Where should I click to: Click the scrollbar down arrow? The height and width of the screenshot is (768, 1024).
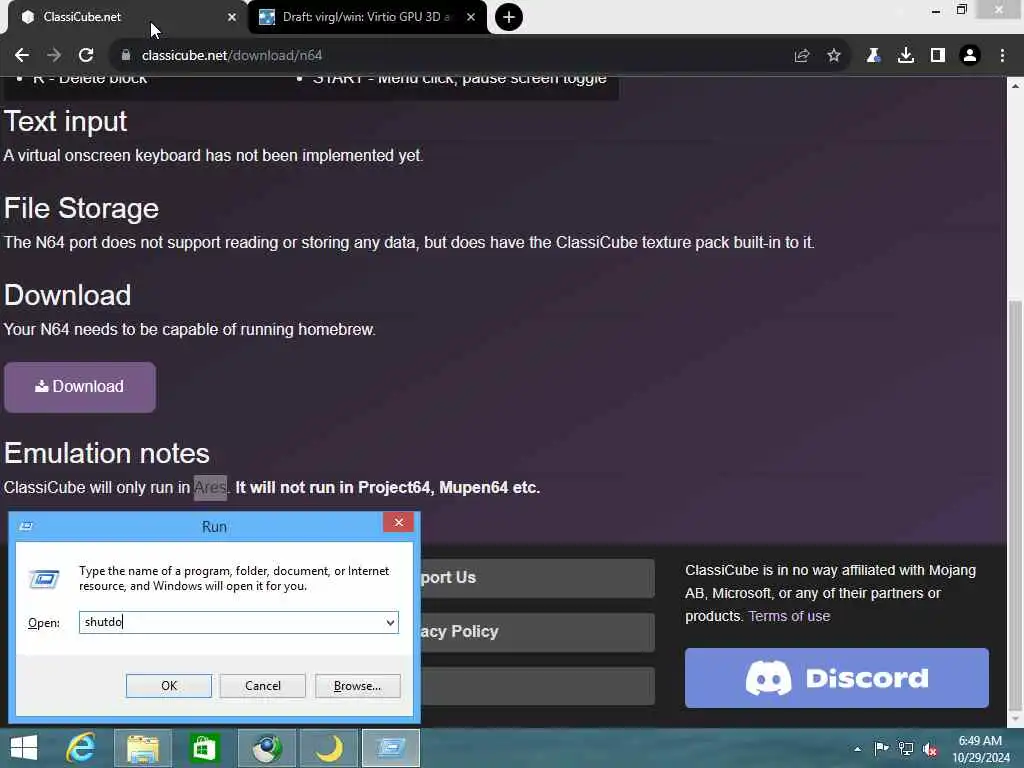click(1015, 719)
